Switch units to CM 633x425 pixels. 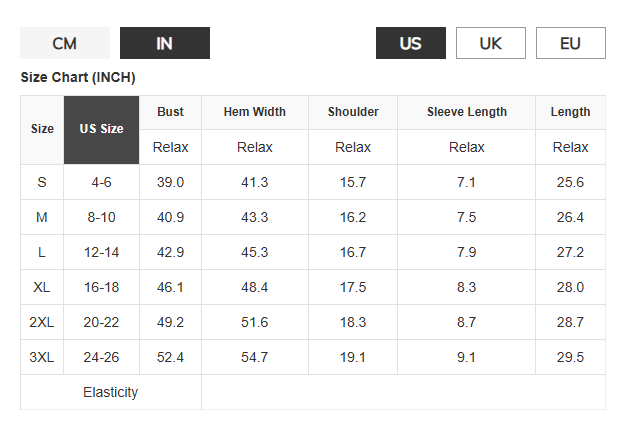(65, 43)
